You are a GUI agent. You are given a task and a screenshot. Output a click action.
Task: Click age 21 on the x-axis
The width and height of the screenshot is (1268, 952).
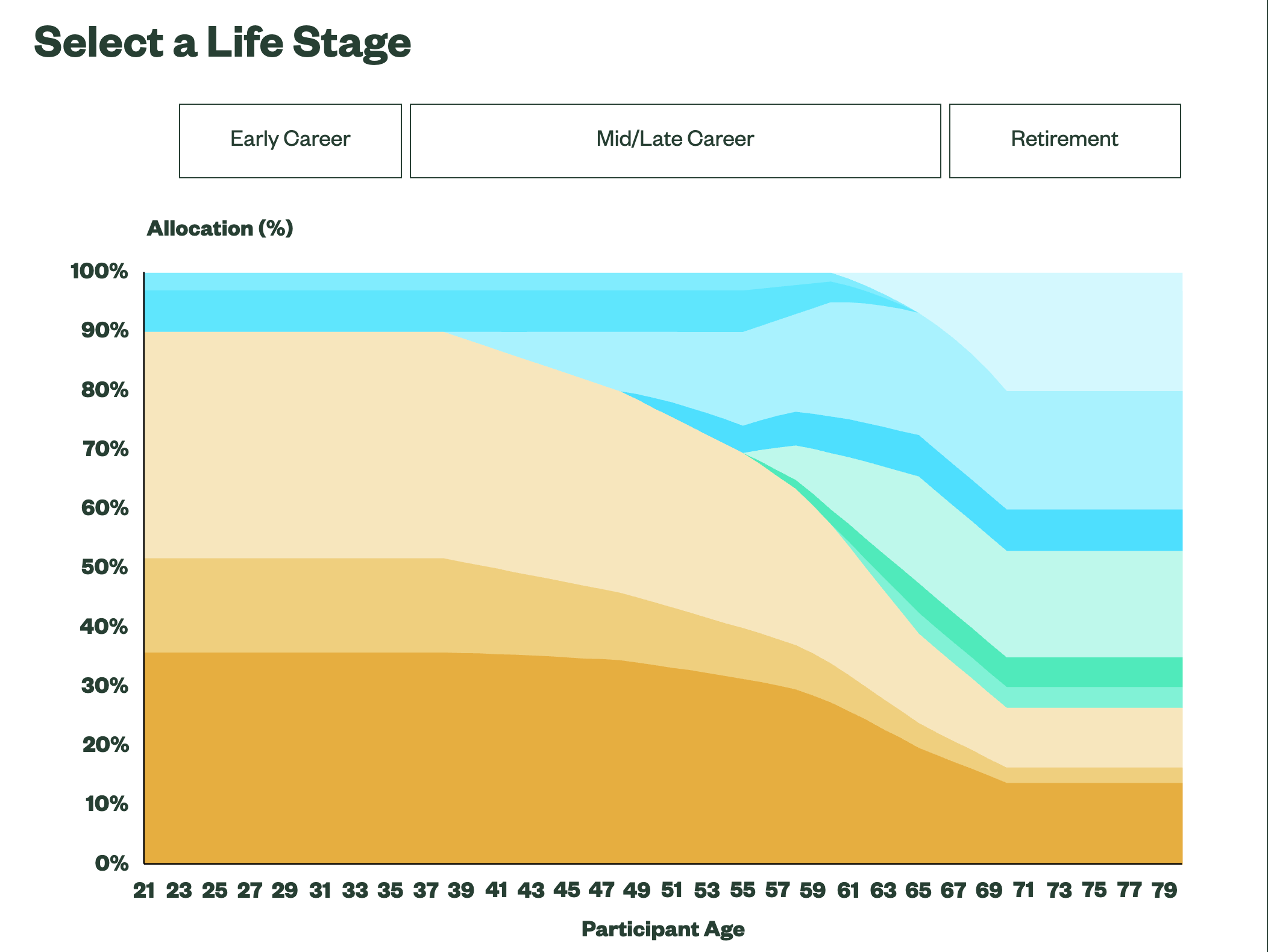tap(144, 890)
